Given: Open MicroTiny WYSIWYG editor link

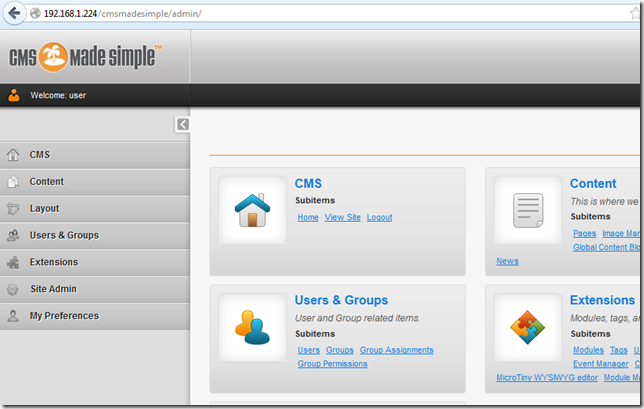Looking at the screenshot, I should point(547,377).
